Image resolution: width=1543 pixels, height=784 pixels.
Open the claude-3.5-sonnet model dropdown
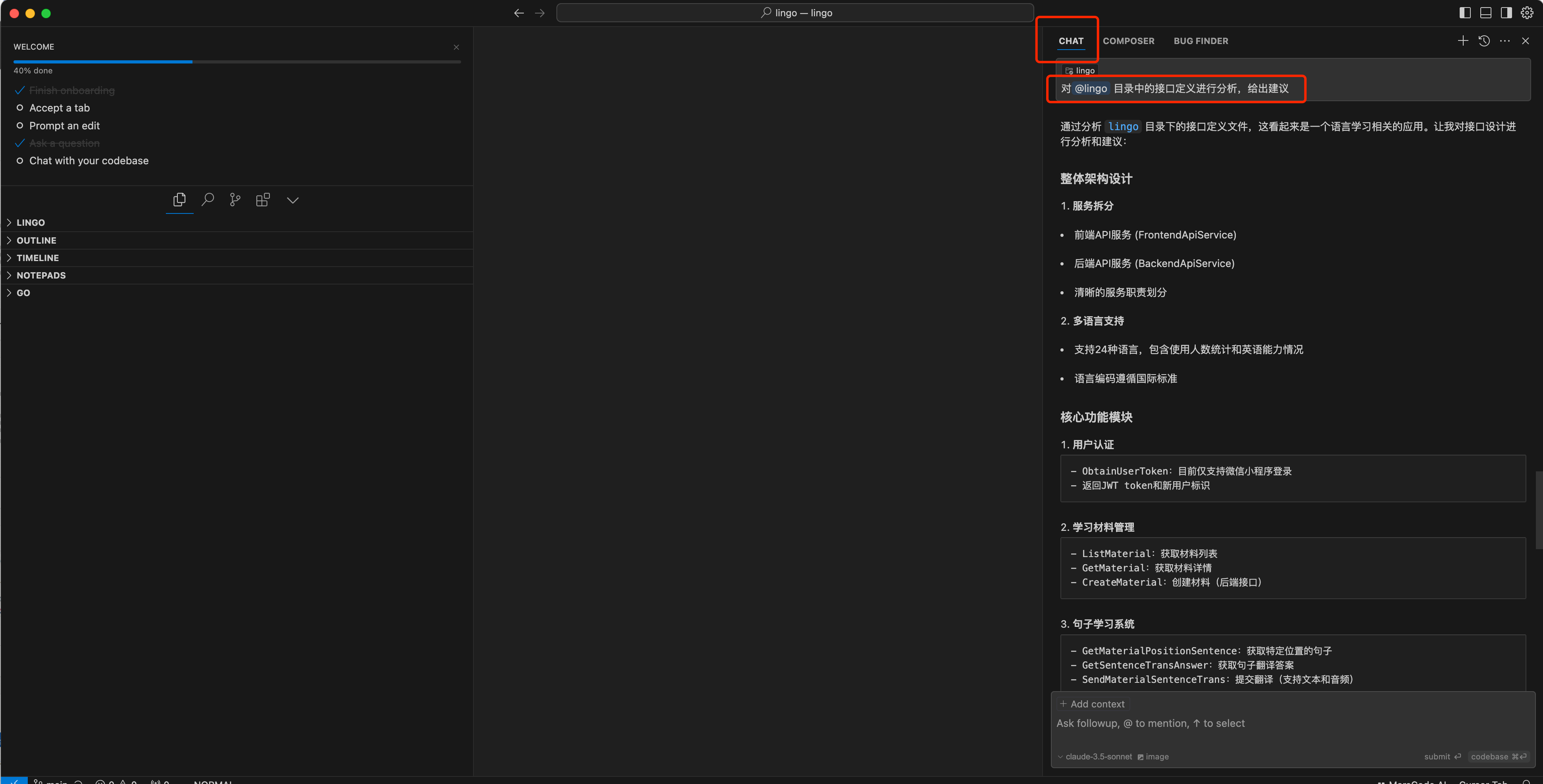pos(1095,757)
